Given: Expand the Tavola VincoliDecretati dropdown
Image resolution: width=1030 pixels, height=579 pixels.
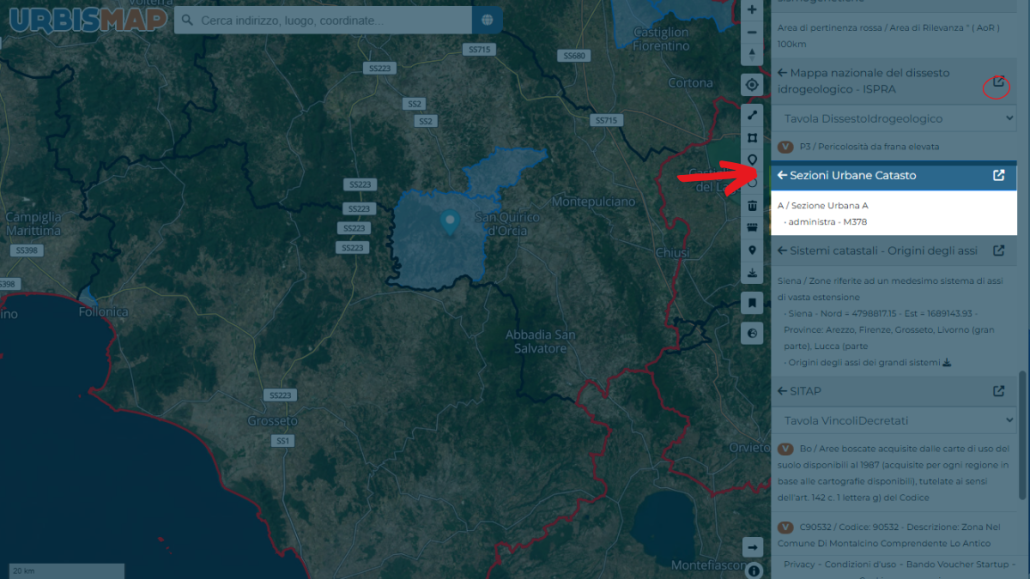Looking at the screenshot, I should (893, 421).
